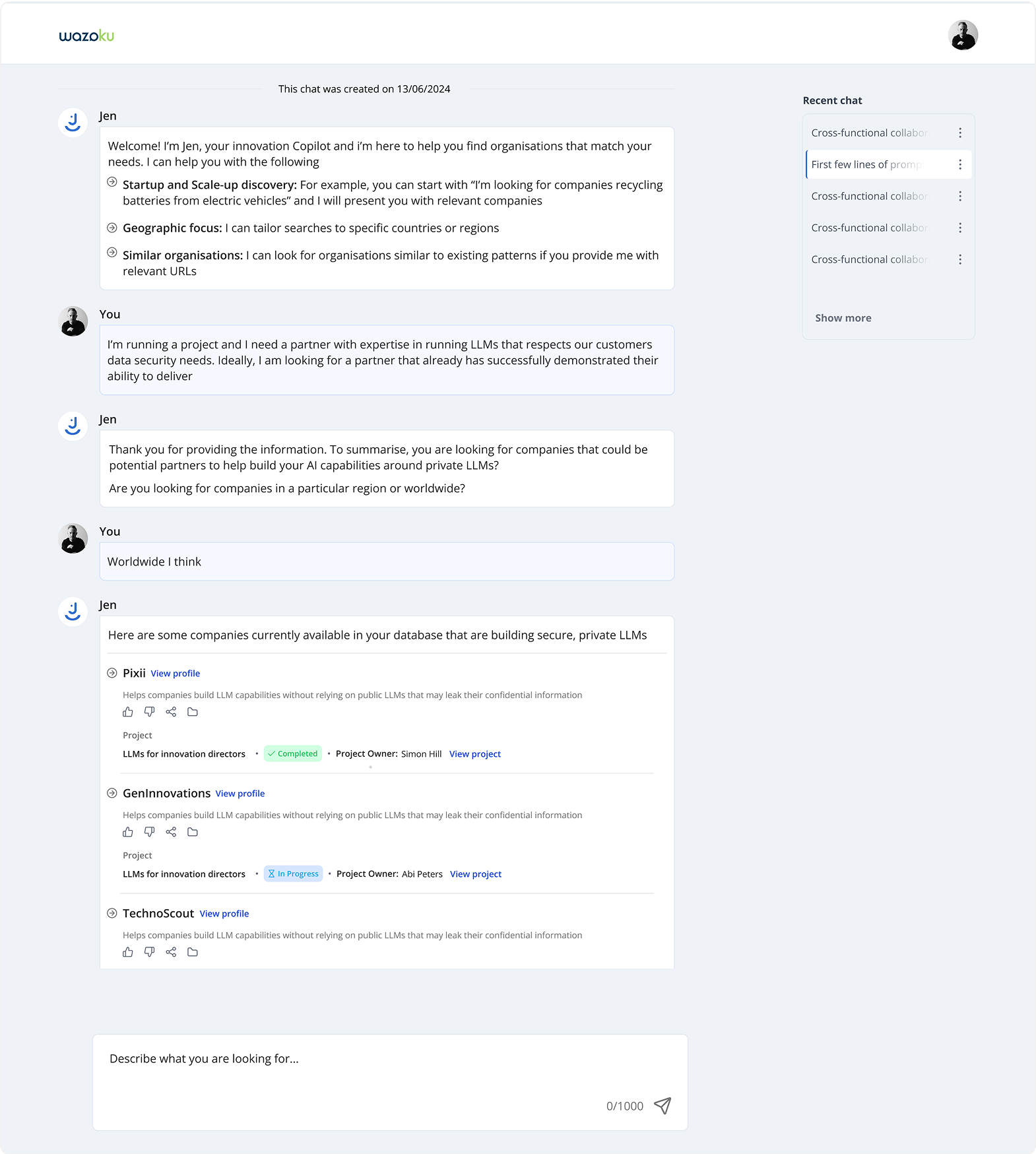Save GenInnovations to a folder
Image resolution: width=1036 pixels, height=1154 pixels.
coord(193,832)
